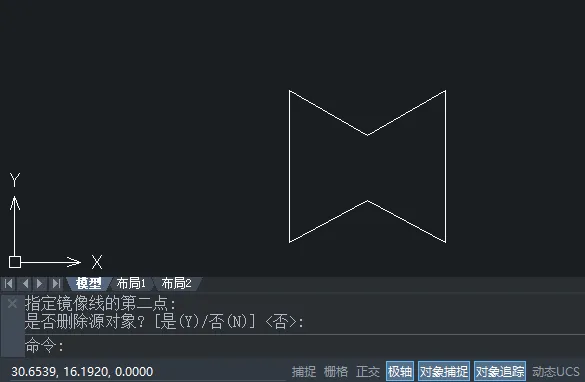Click the 命令 command input line
The width and height of the screenshot is (585, 382).
[x=304, y=345]
